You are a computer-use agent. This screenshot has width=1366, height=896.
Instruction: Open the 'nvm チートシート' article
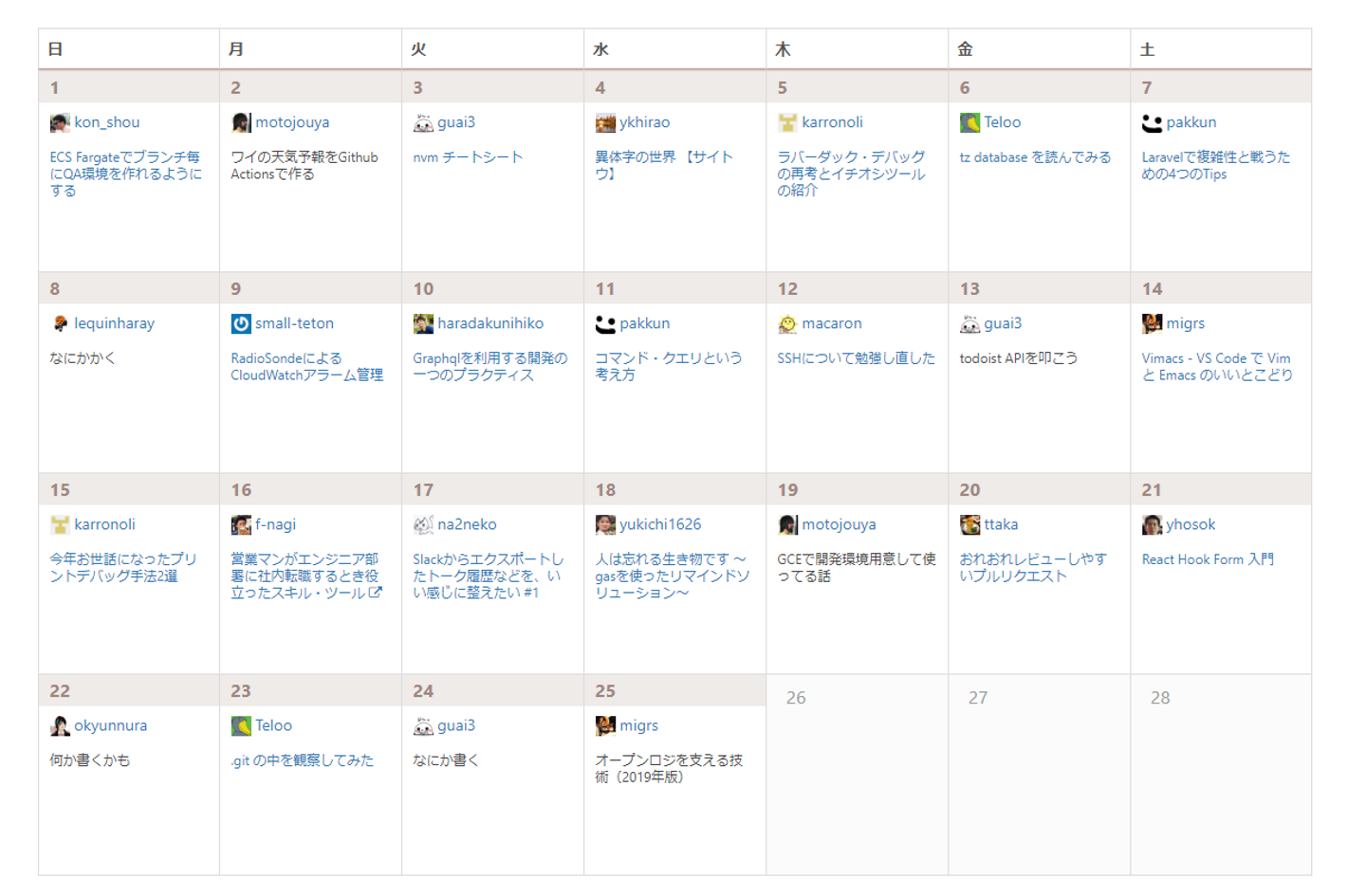coord(468,157)
